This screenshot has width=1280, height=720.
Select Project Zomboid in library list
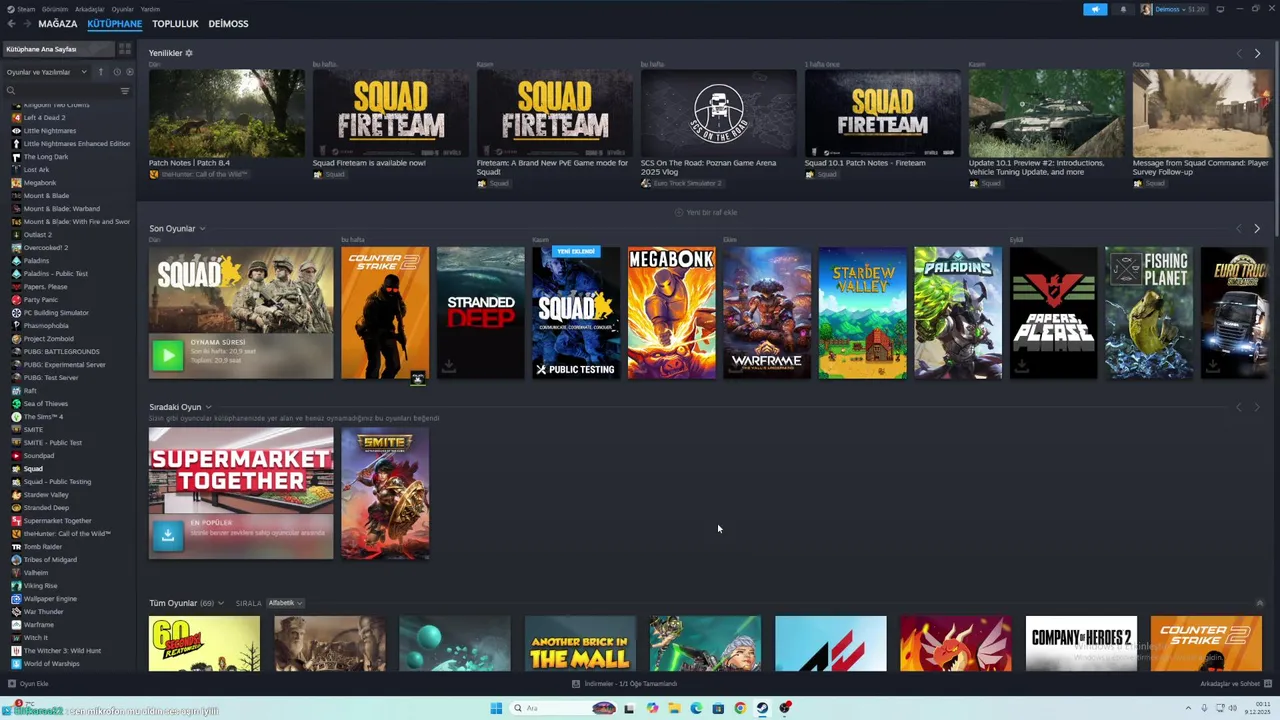coord(49,339)
